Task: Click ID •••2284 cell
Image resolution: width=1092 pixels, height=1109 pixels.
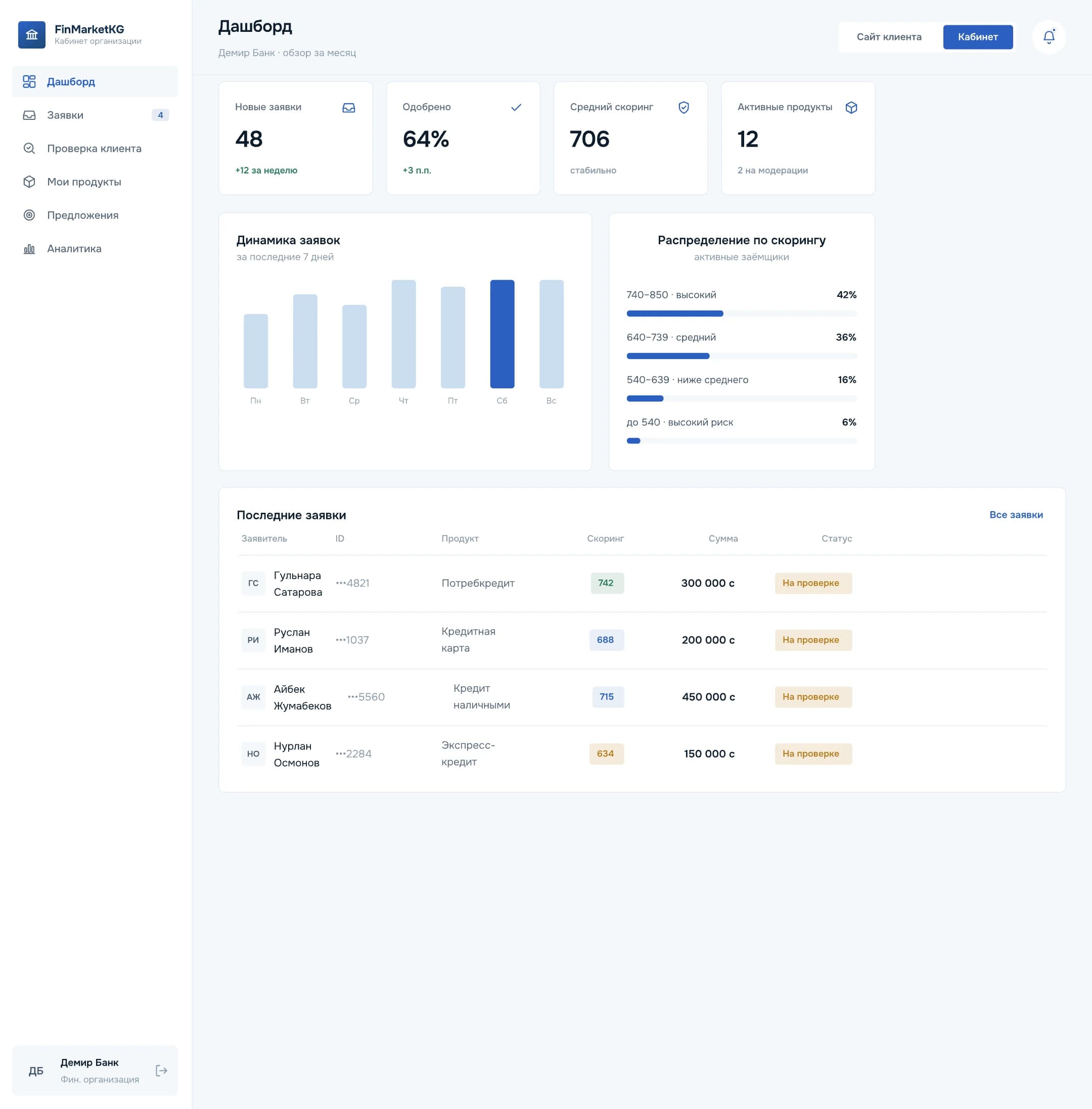Action: (x=353, y=753)
